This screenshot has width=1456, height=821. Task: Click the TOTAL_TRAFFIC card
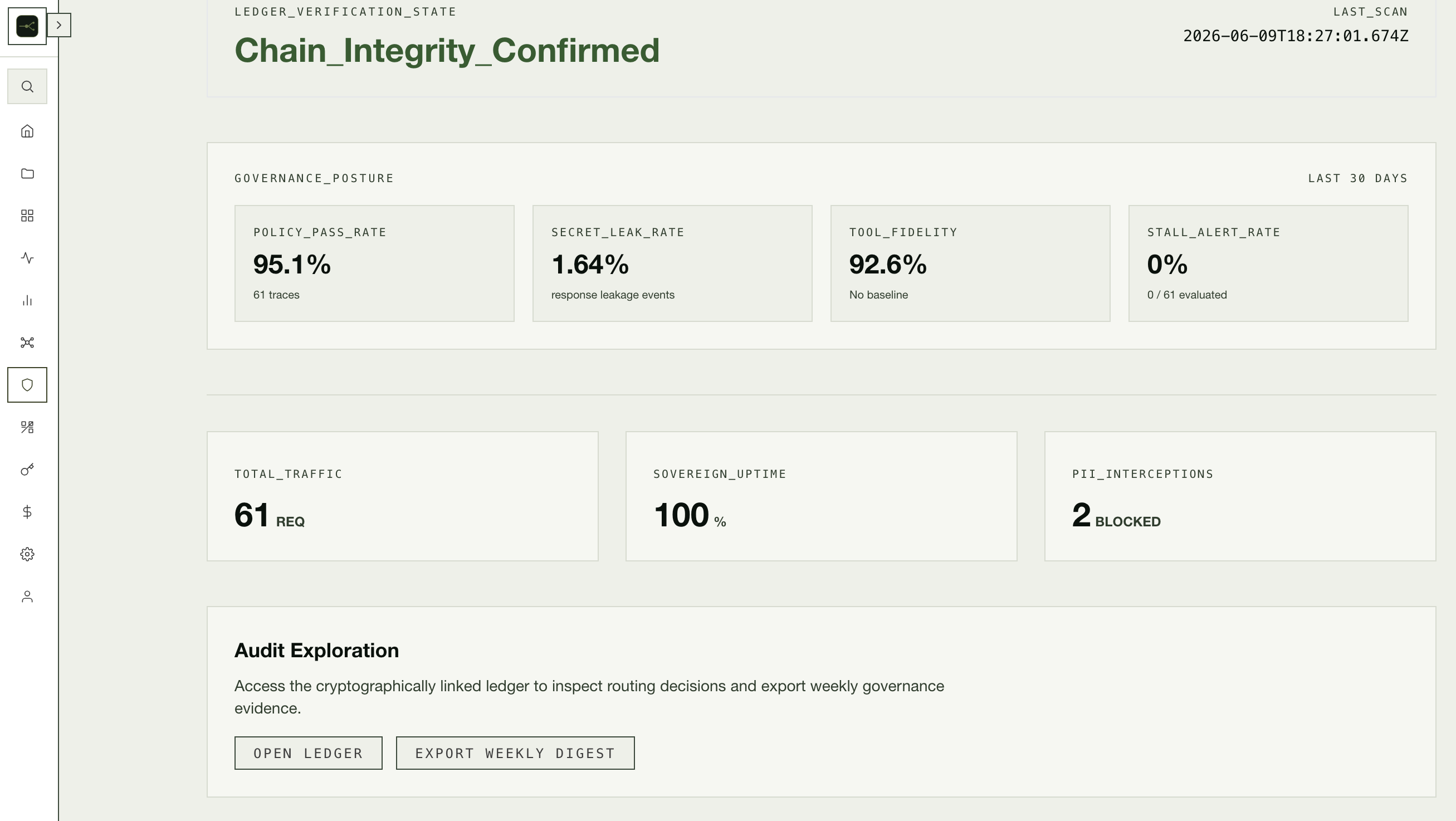[x=403, y=497]
